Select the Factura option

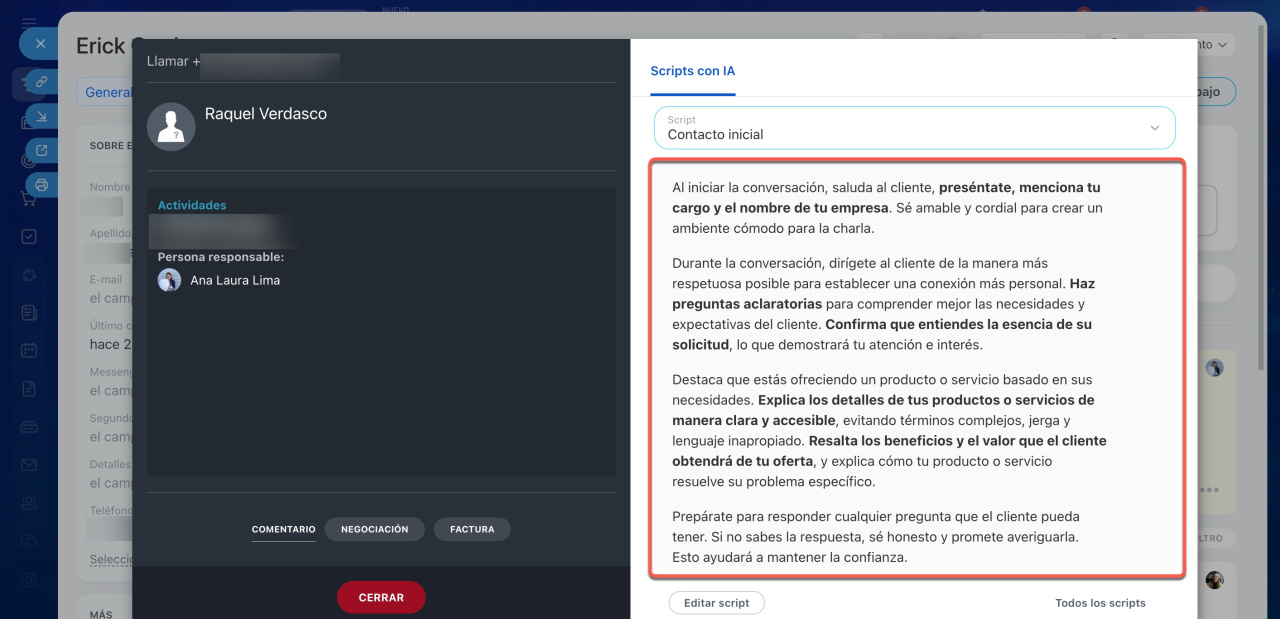pos(472,529)
